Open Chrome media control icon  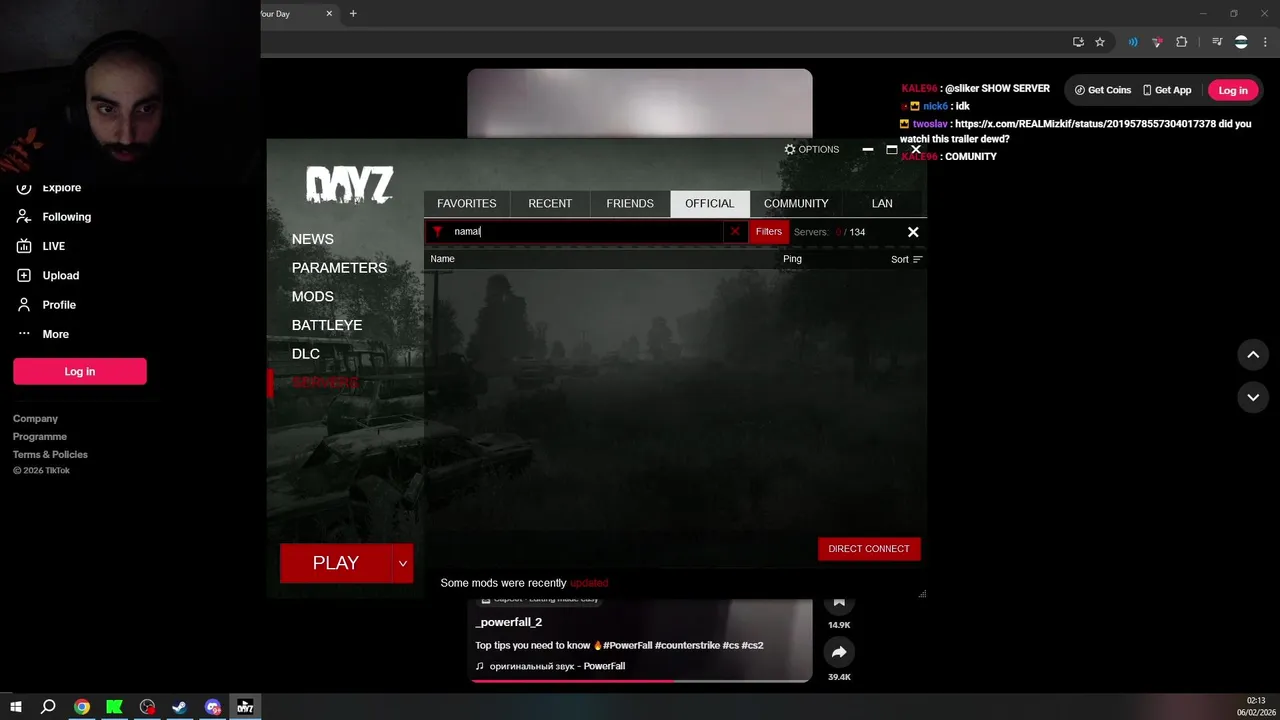point(1217,42)
